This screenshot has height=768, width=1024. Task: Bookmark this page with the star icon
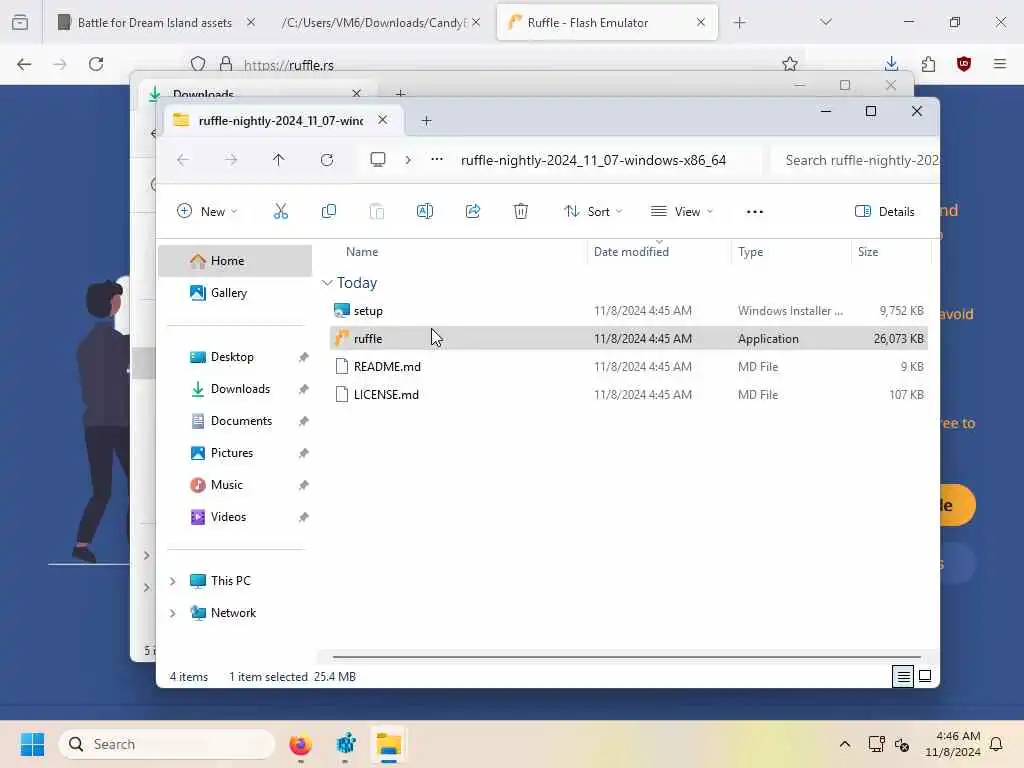coord(790,64)
